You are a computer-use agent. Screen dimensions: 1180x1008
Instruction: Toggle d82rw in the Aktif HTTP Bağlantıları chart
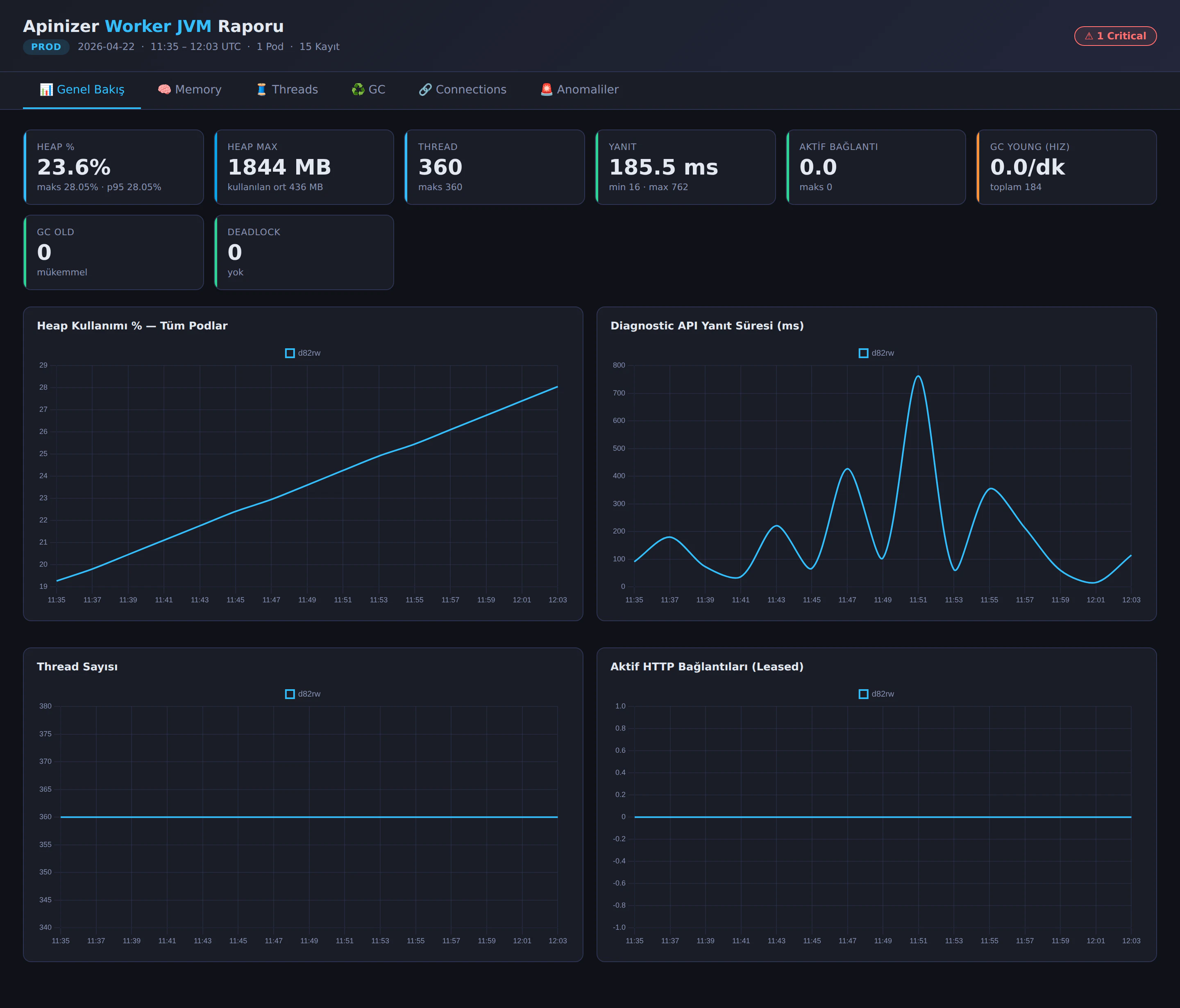pos(863,694)
